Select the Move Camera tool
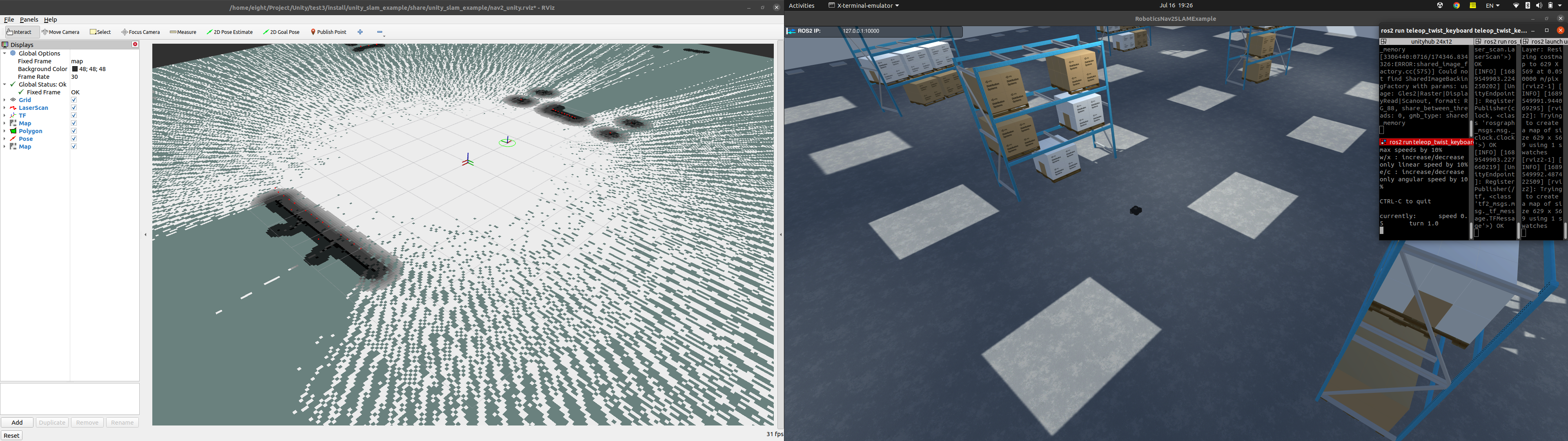 click(x=61, y=32)
